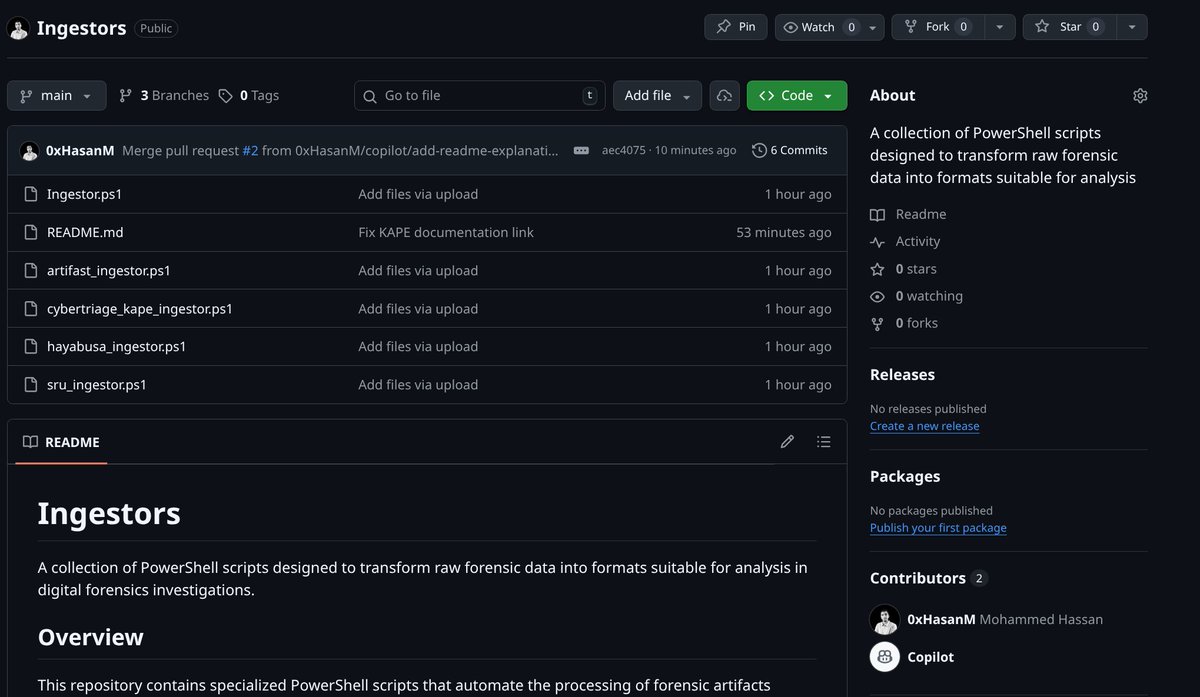1200x697 pixels.
Task: Select the README tab
Action: tap(61, 442)
